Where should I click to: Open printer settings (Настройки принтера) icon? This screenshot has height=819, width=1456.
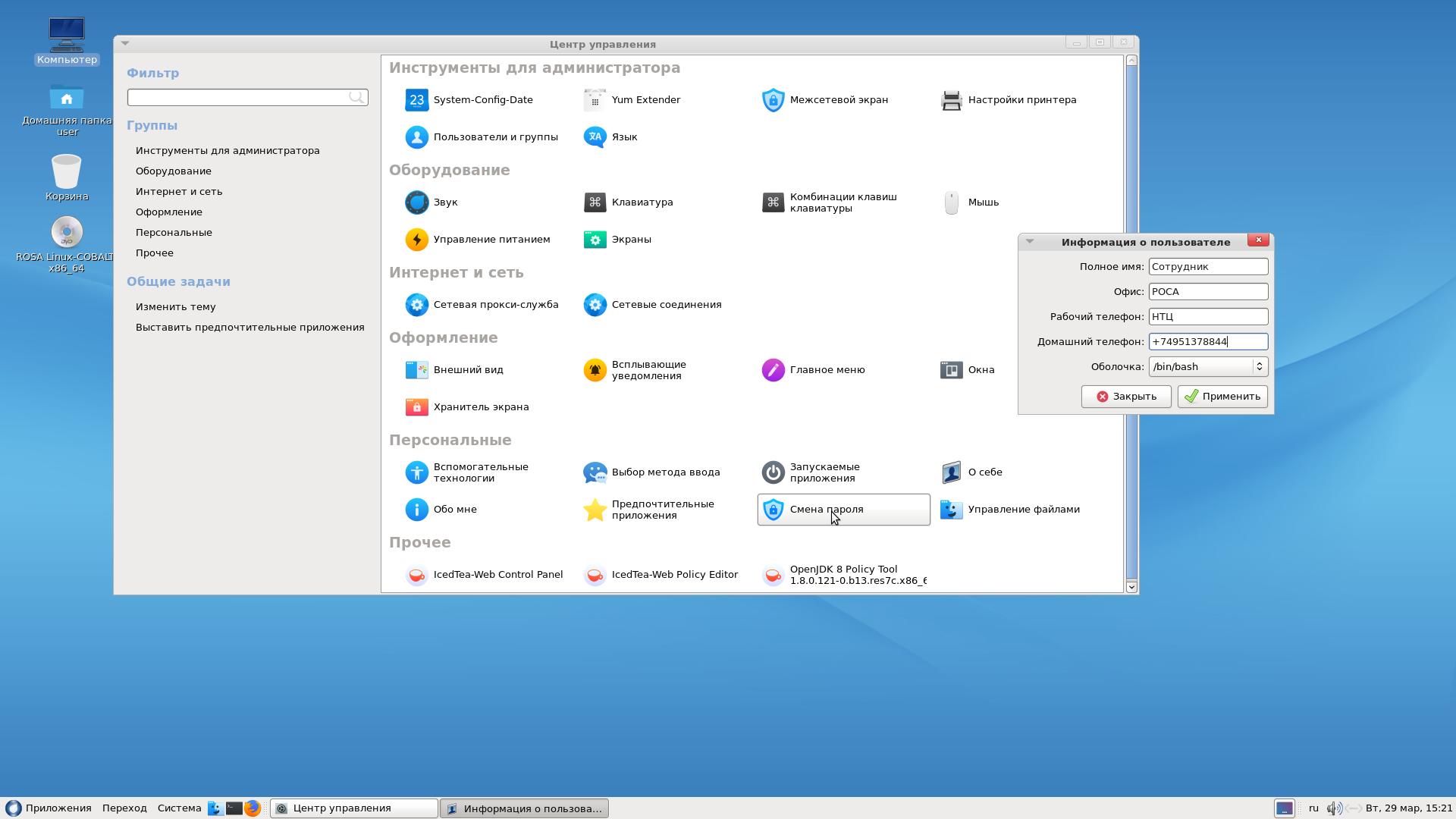coord(951,100)
